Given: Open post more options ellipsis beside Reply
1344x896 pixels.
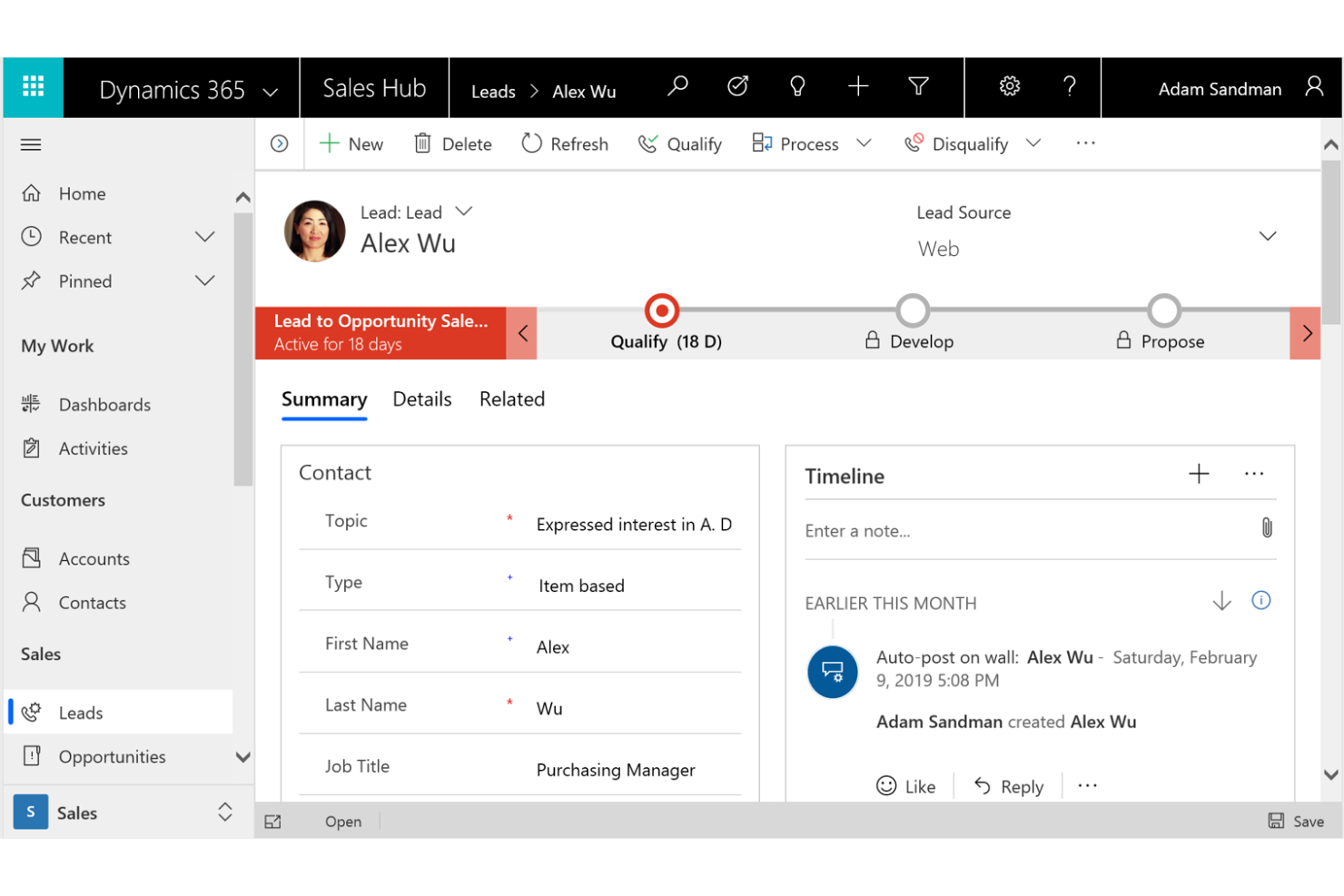Looking at the screenshot, I should (1087, 786).
